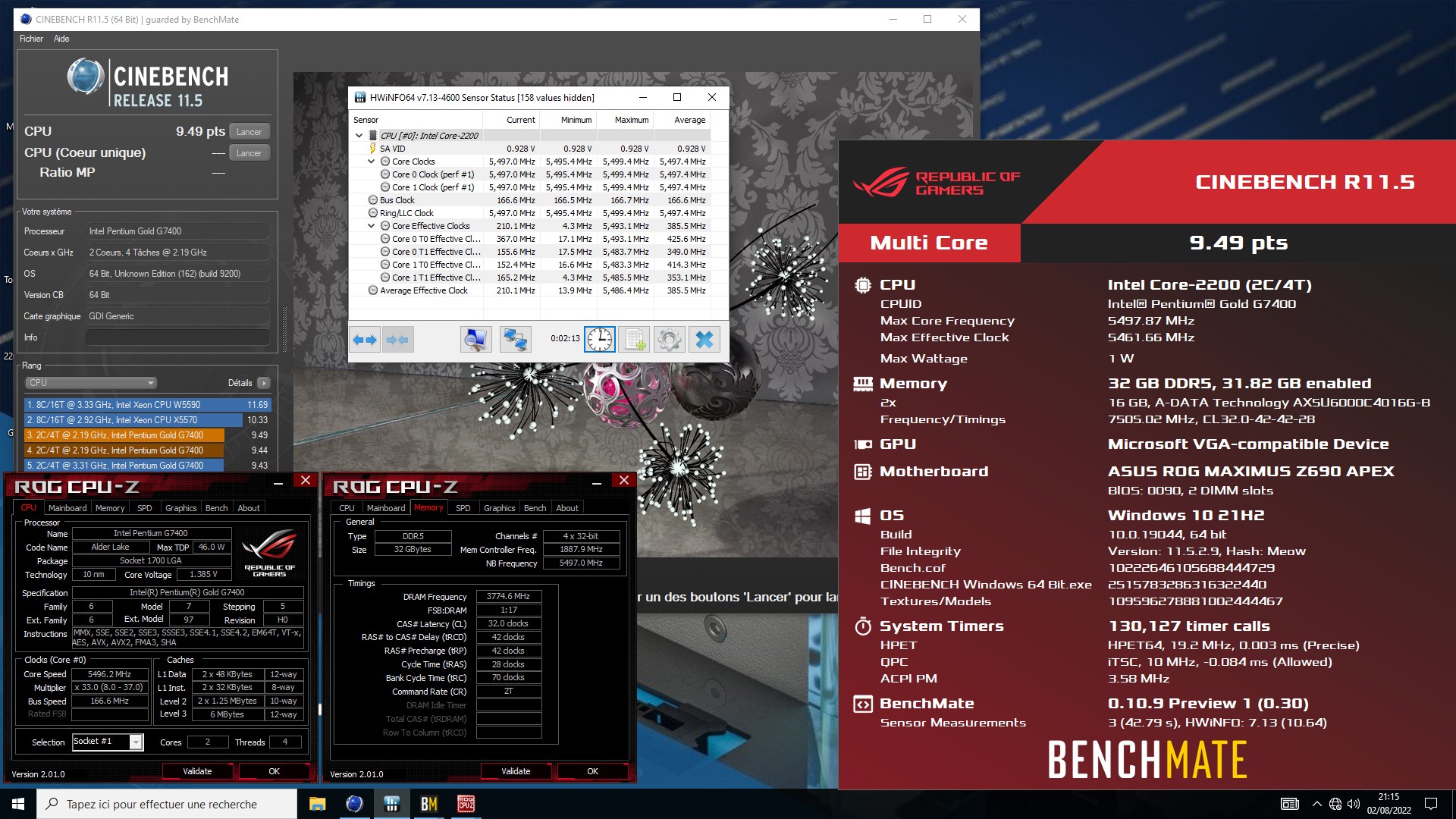
Task: Open HWiNFO remote network computers icon
Action: 516,340
